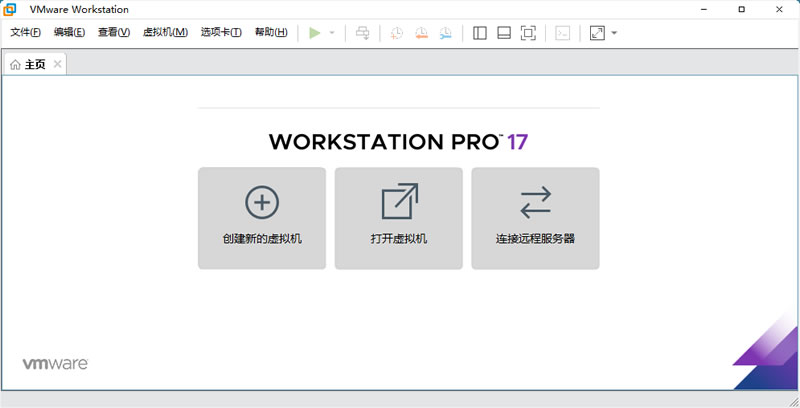Click the green power on play button
The height and width of the screenshot is (408, 800).
315,33
